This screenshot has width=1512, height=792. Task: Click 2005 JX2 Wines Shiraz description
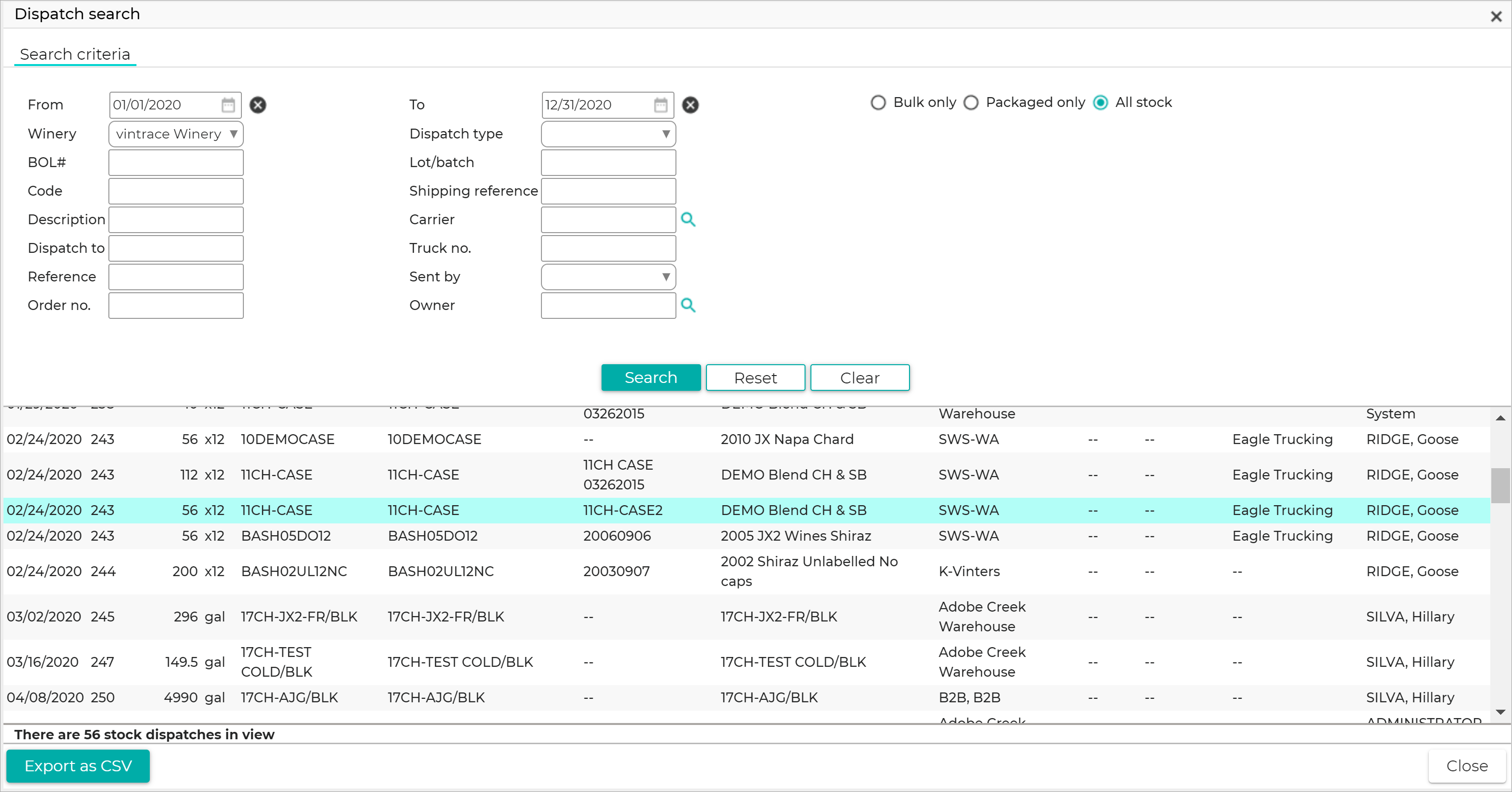[x=796, y=536]
